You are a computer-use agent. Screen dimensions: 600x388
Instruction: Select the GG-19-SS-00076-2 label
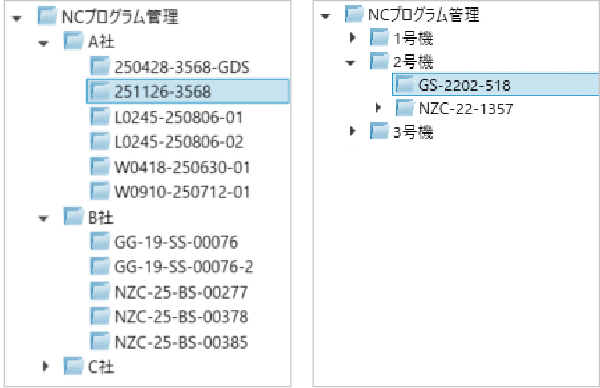click(x=184, y=267)
